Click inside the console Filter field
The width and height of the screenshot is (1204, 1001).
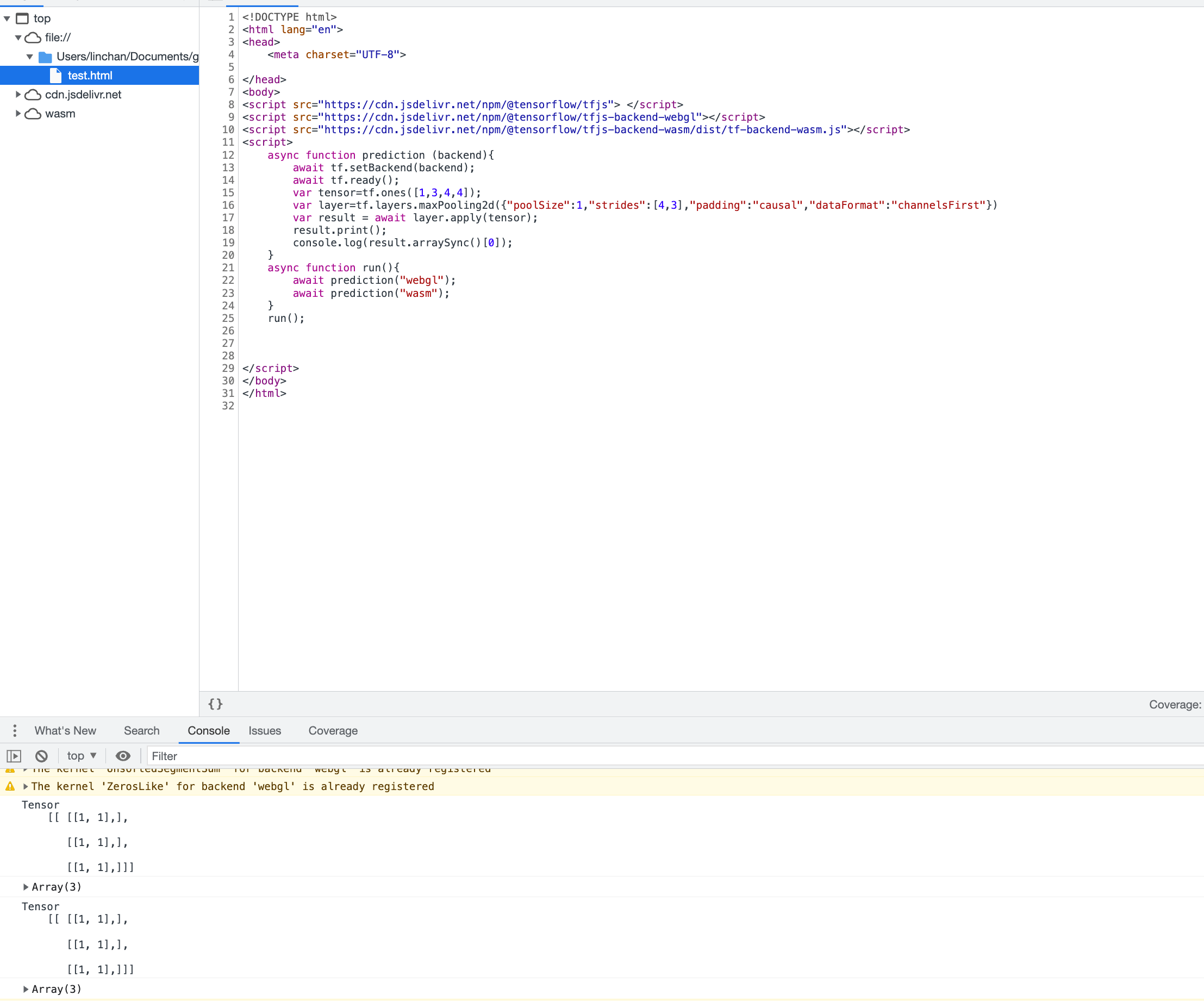point(229,755)
